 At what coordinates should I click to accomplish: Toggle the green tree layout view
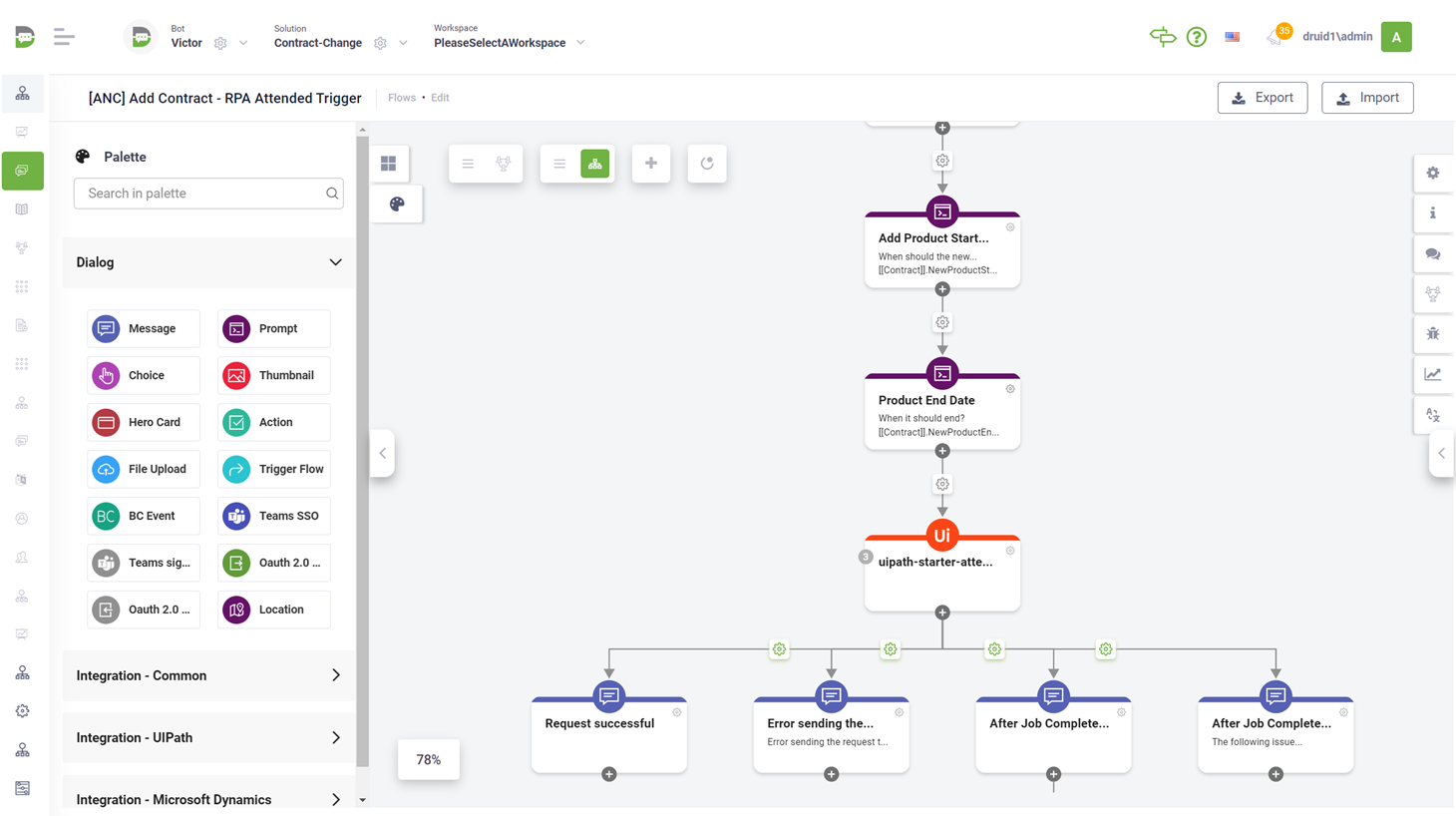coord(595,164)
